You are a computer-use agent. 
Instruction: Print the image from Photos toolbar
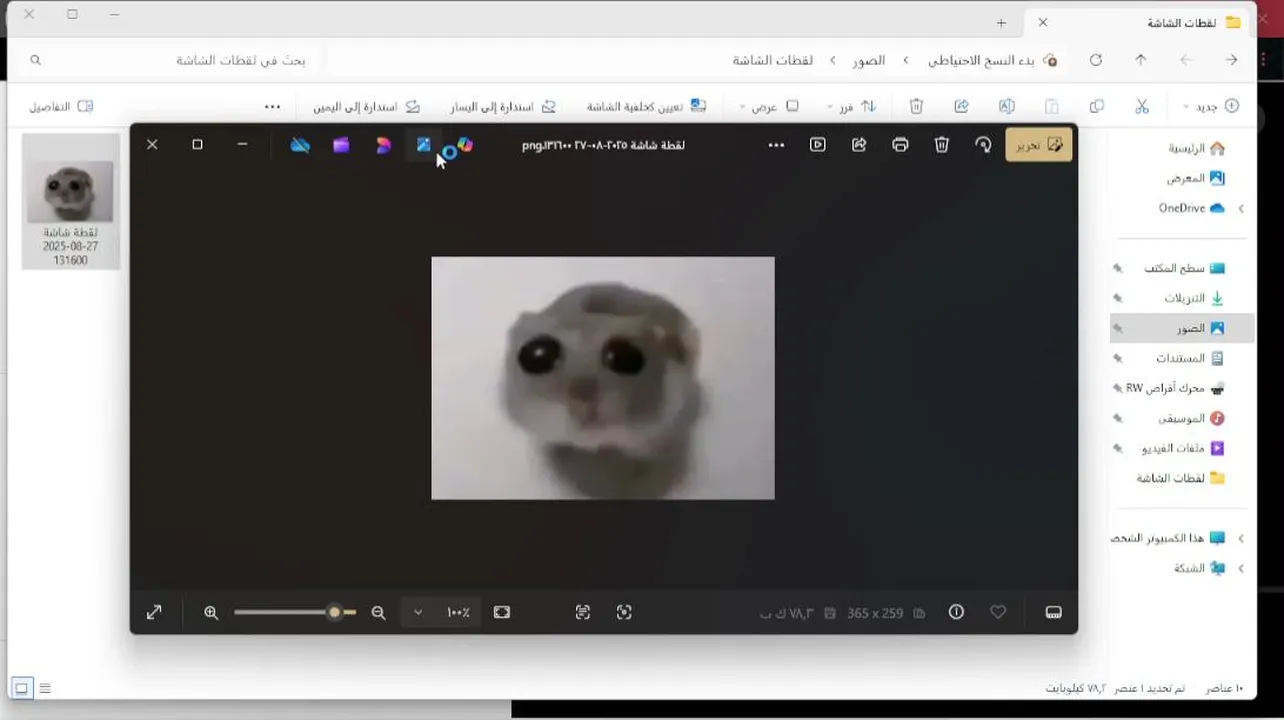900,145
